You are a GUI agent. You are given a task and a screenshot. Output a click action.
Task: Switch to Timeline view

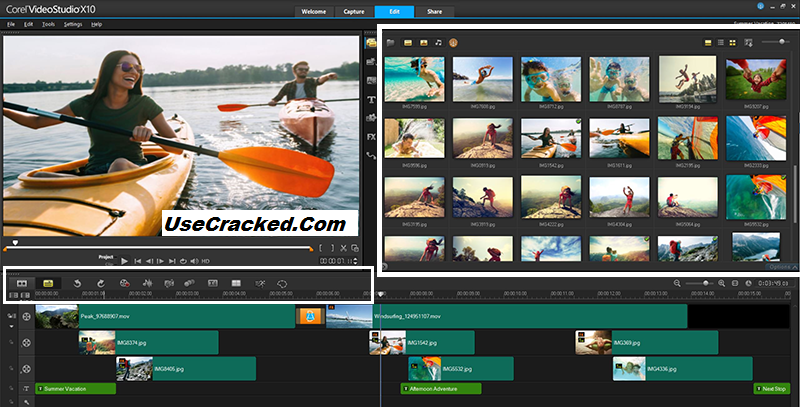(48, 283)
